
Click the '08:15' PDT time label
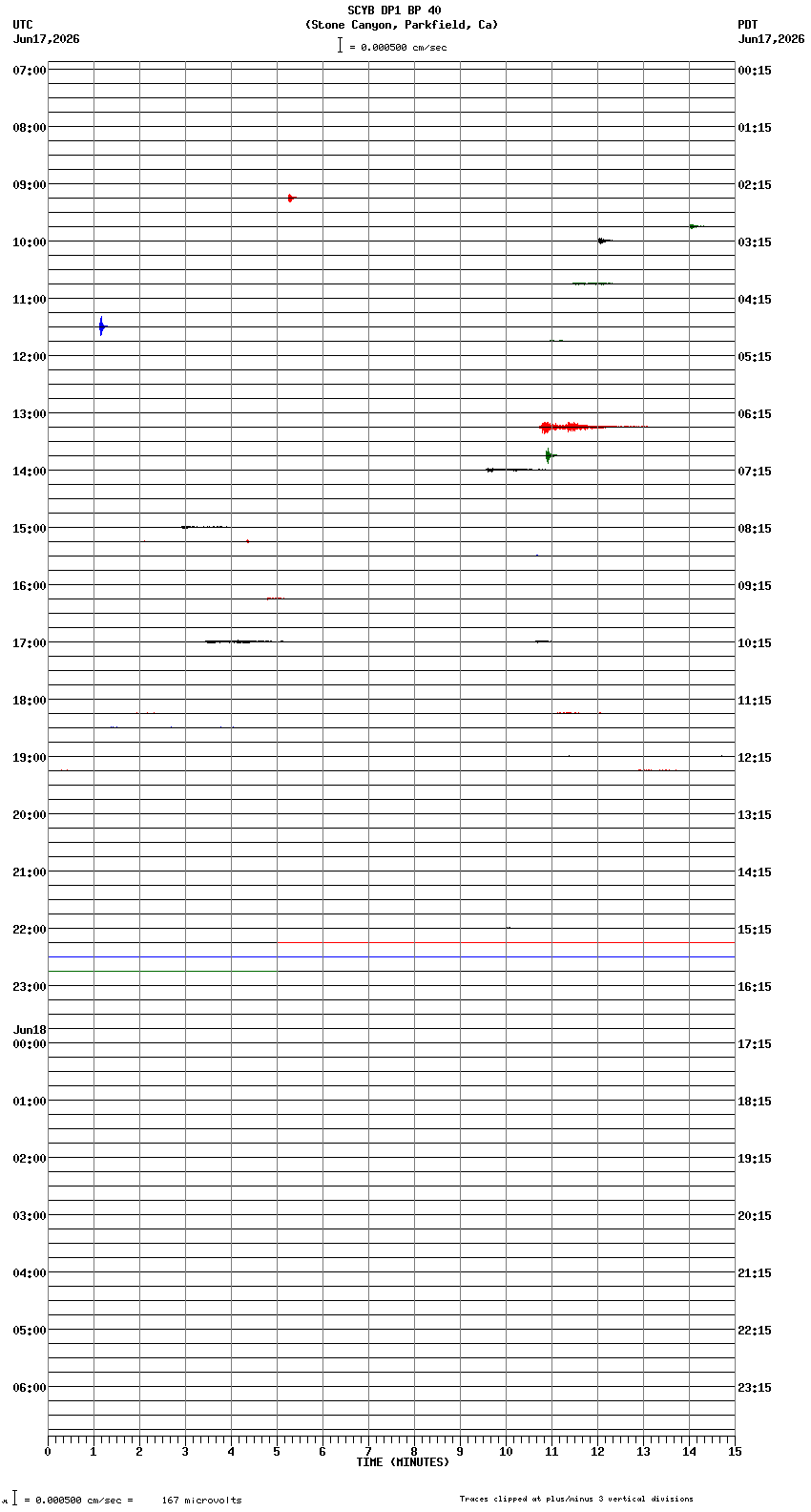click(755, 529)
